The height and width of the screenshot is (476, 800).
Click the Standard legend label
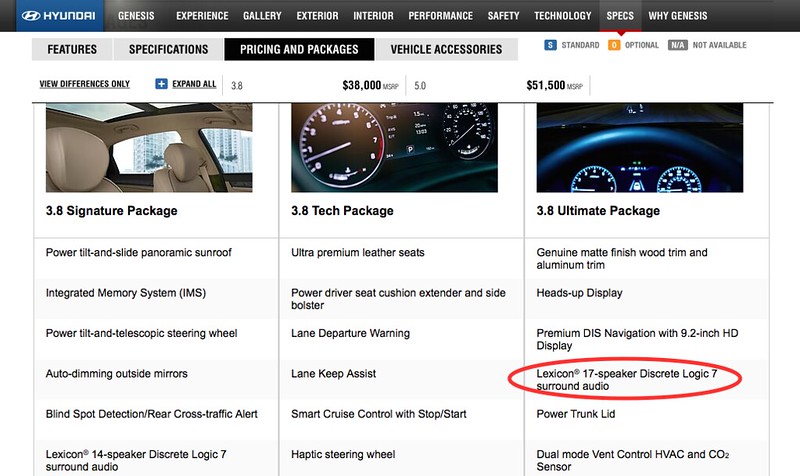pos(580,45)
